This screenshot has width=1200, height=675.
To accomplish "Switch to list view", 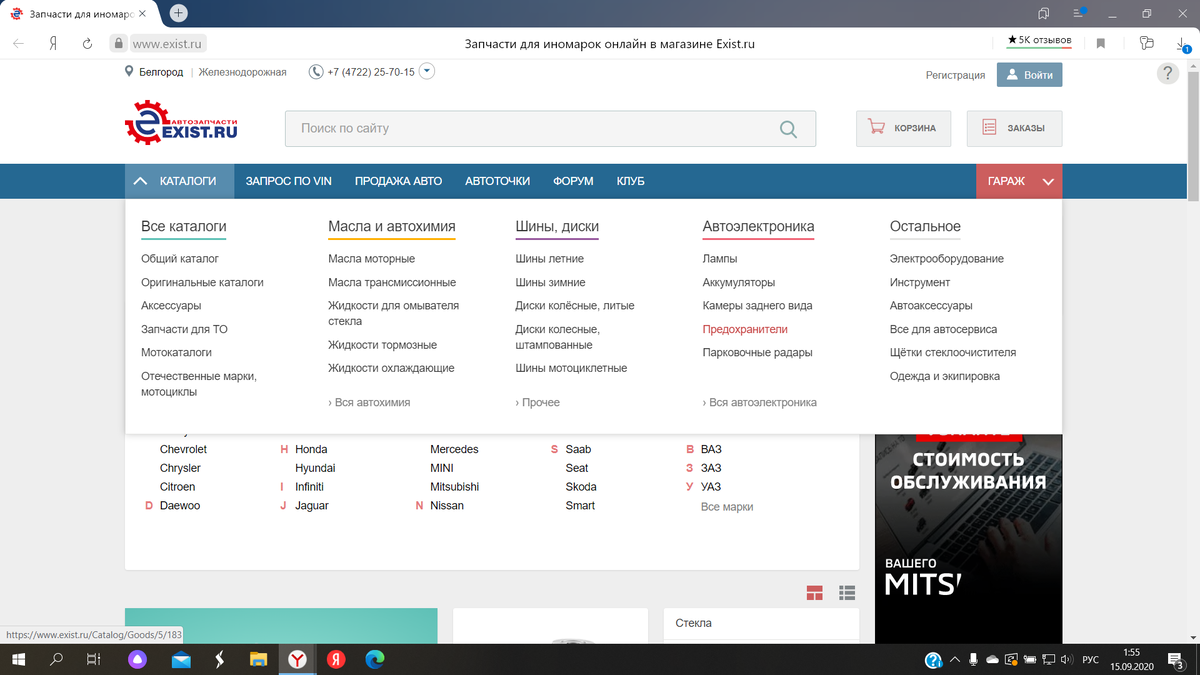I will (x=848, y=592).
